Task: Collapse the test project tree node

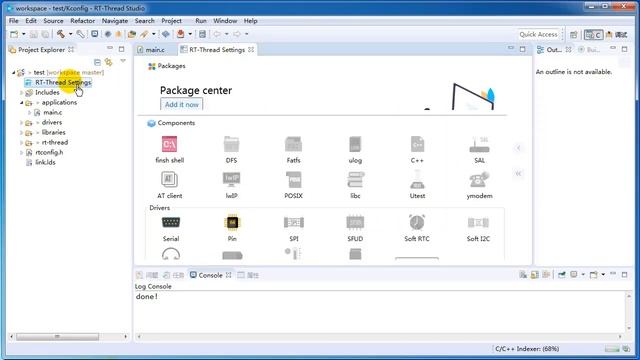Action: [14, 73]
